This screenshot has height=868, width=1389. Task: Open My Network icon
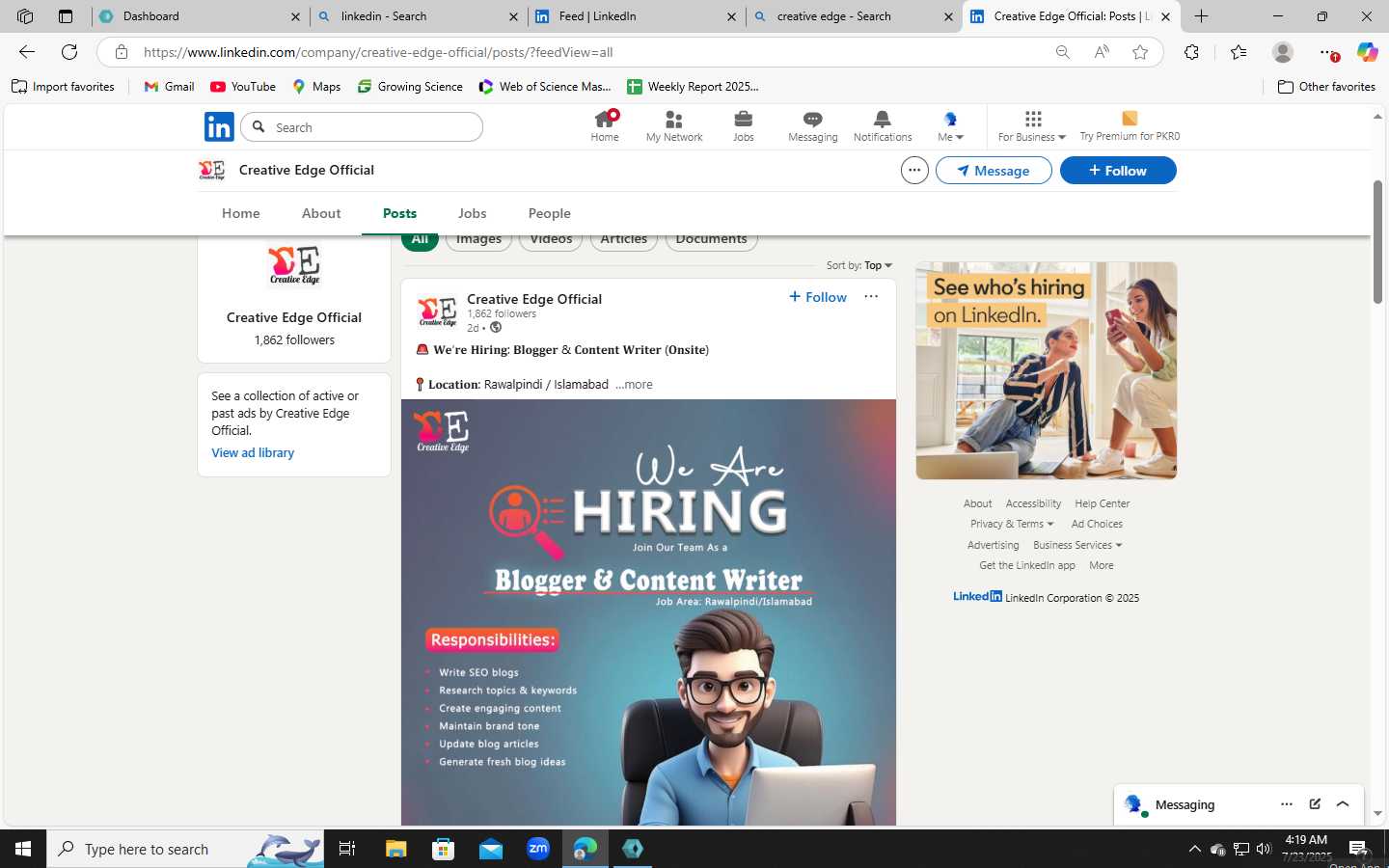click(x=674, y=126)
